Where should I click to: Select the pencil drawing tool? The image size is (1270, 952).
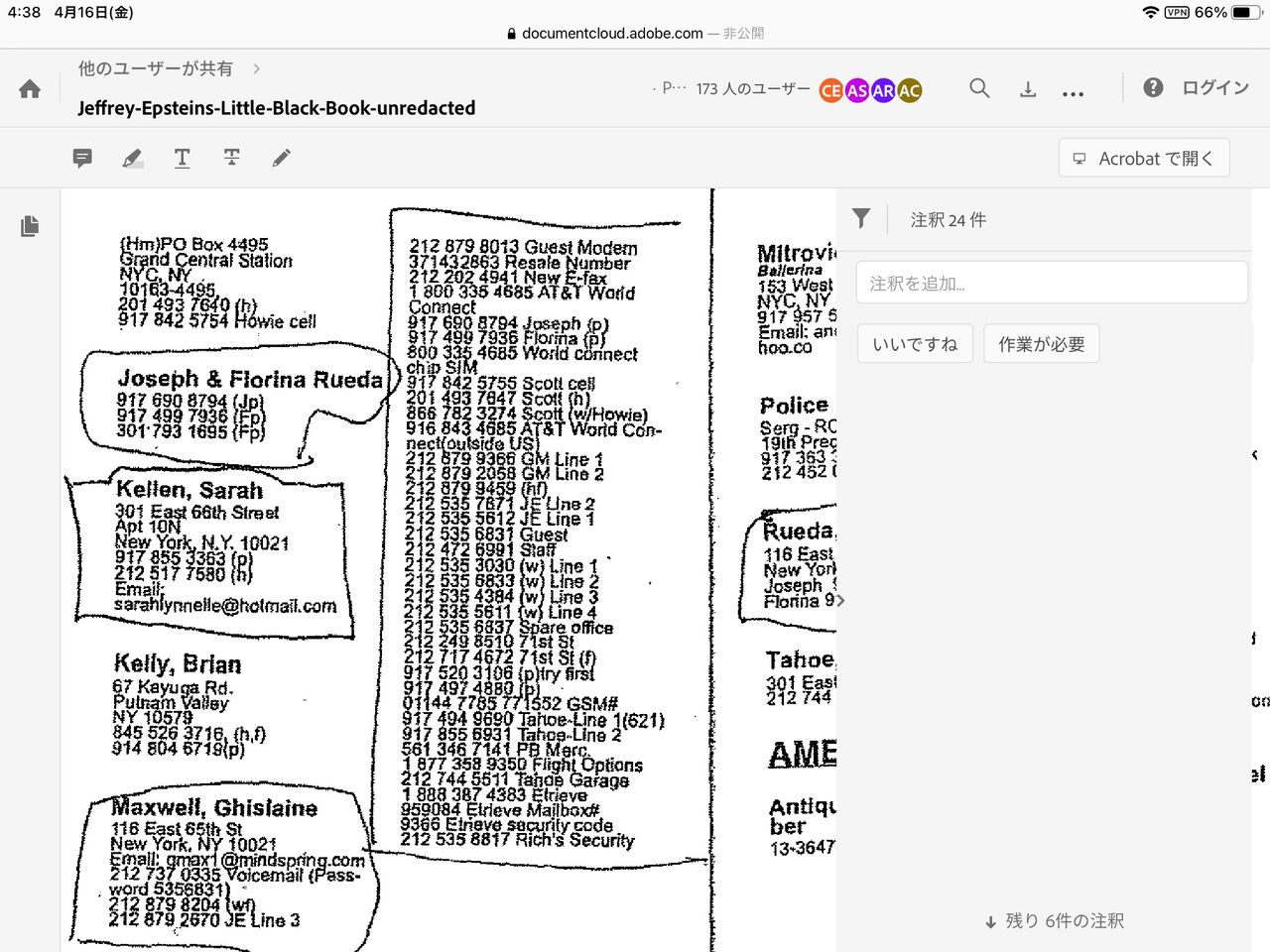282,158
